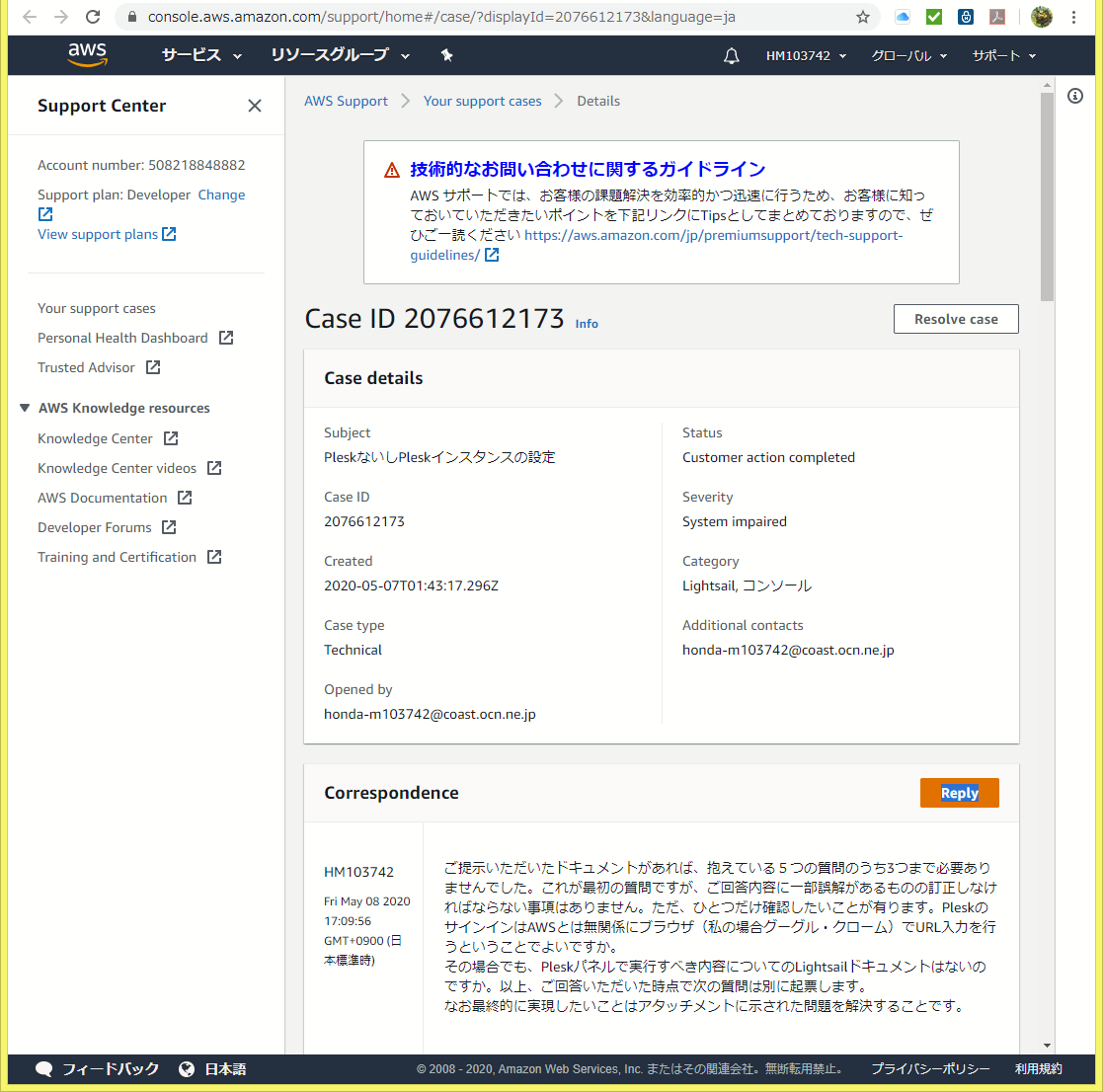1103x1092 pixels.
Task: Click the 技術的なお問い合わせに関するガイドライン heading link
Action: click(588, 170)
